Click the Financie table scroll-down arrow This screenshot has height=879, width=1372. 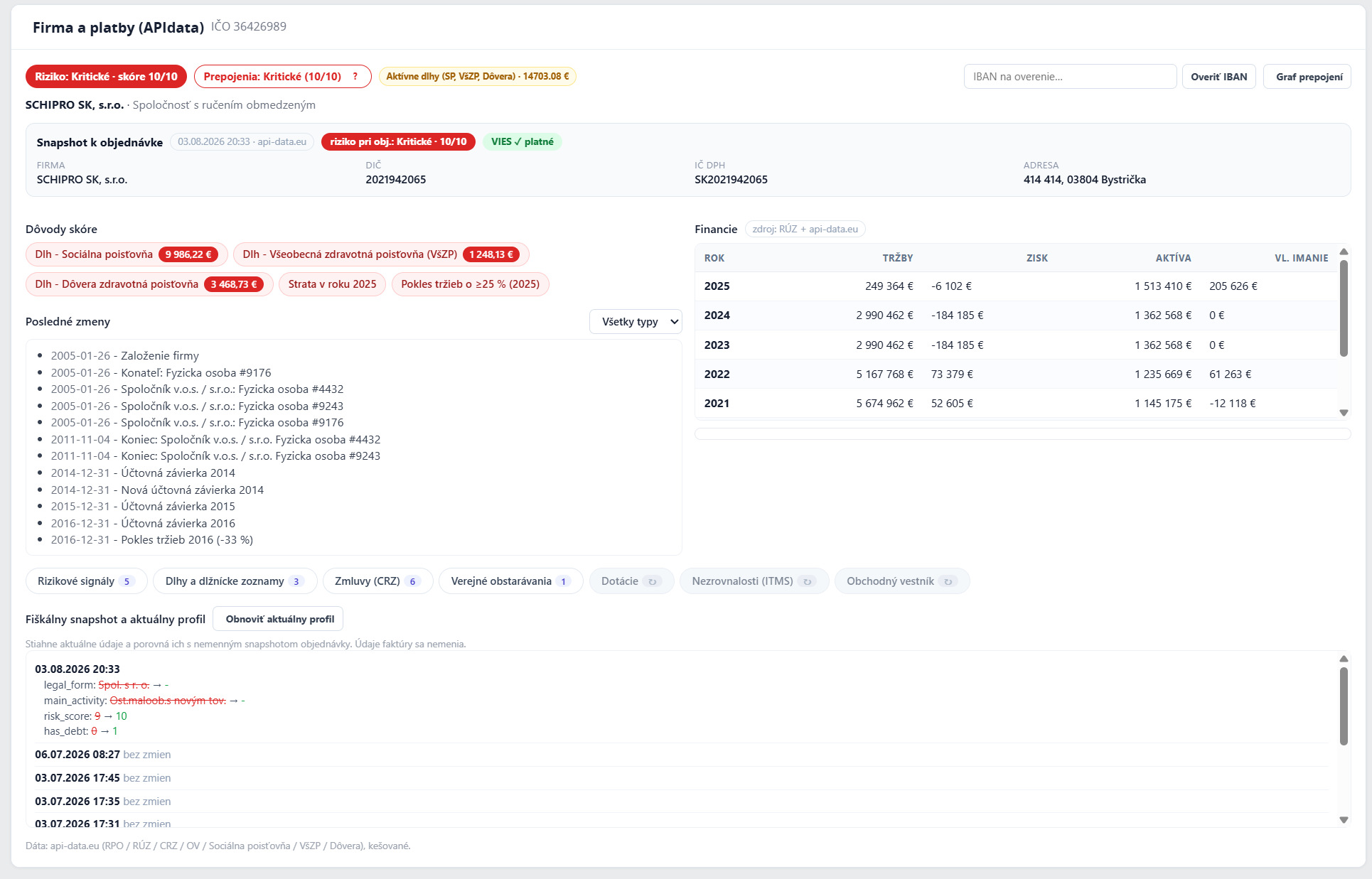click(1344, 413)
